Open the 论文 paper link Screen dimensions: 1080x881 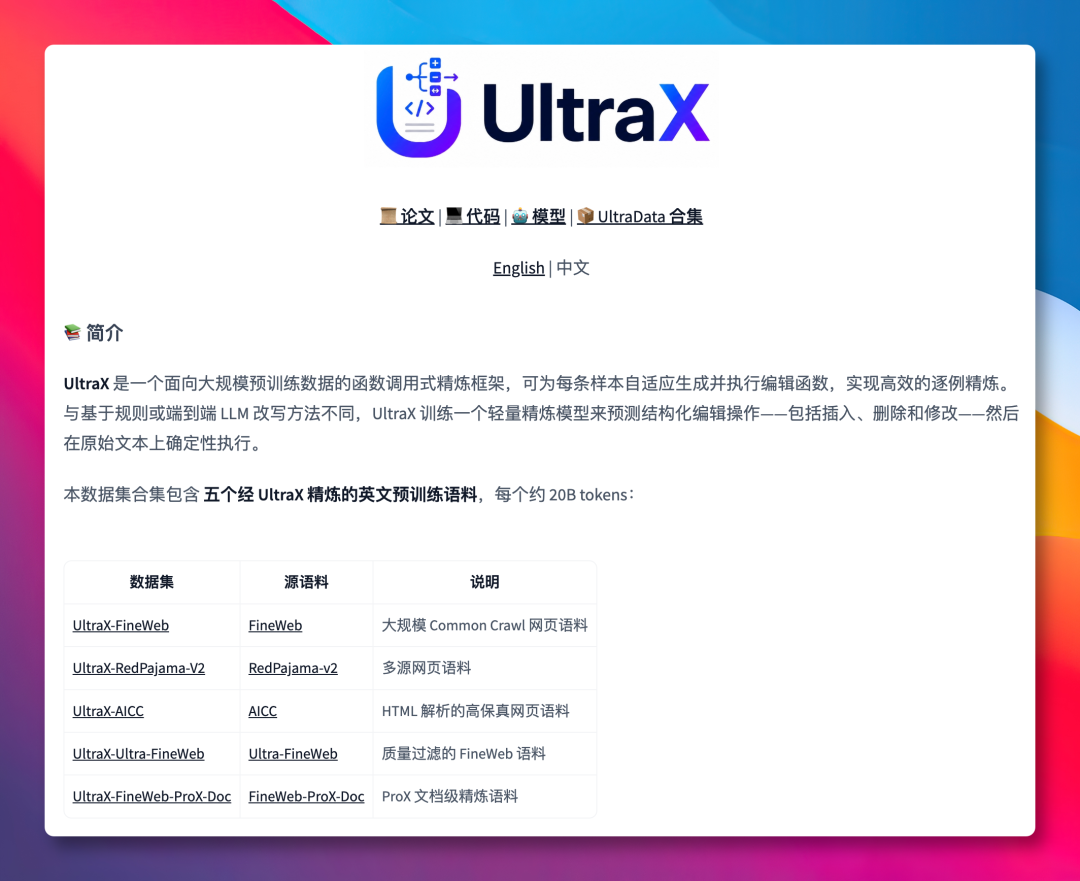tap(407, 216)
